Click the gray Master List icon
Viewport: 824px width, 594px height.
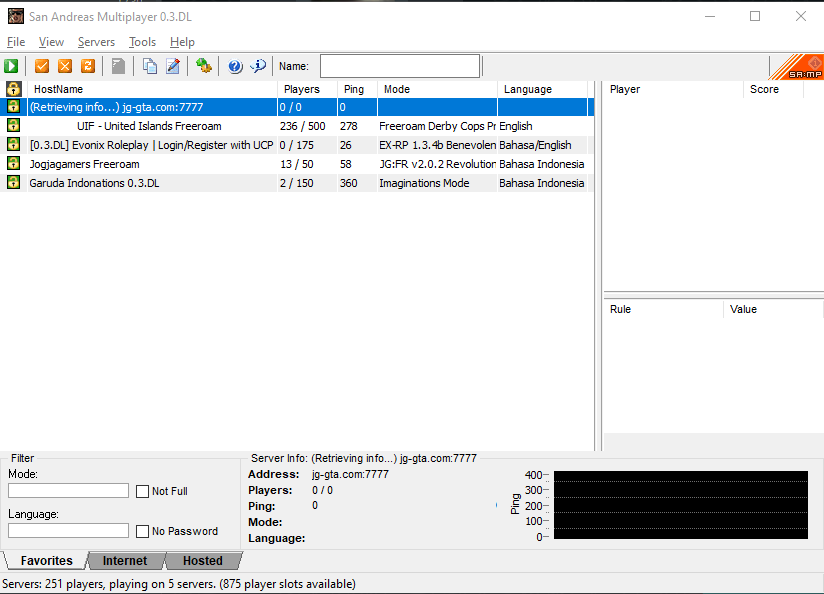(x=118, y=66)
